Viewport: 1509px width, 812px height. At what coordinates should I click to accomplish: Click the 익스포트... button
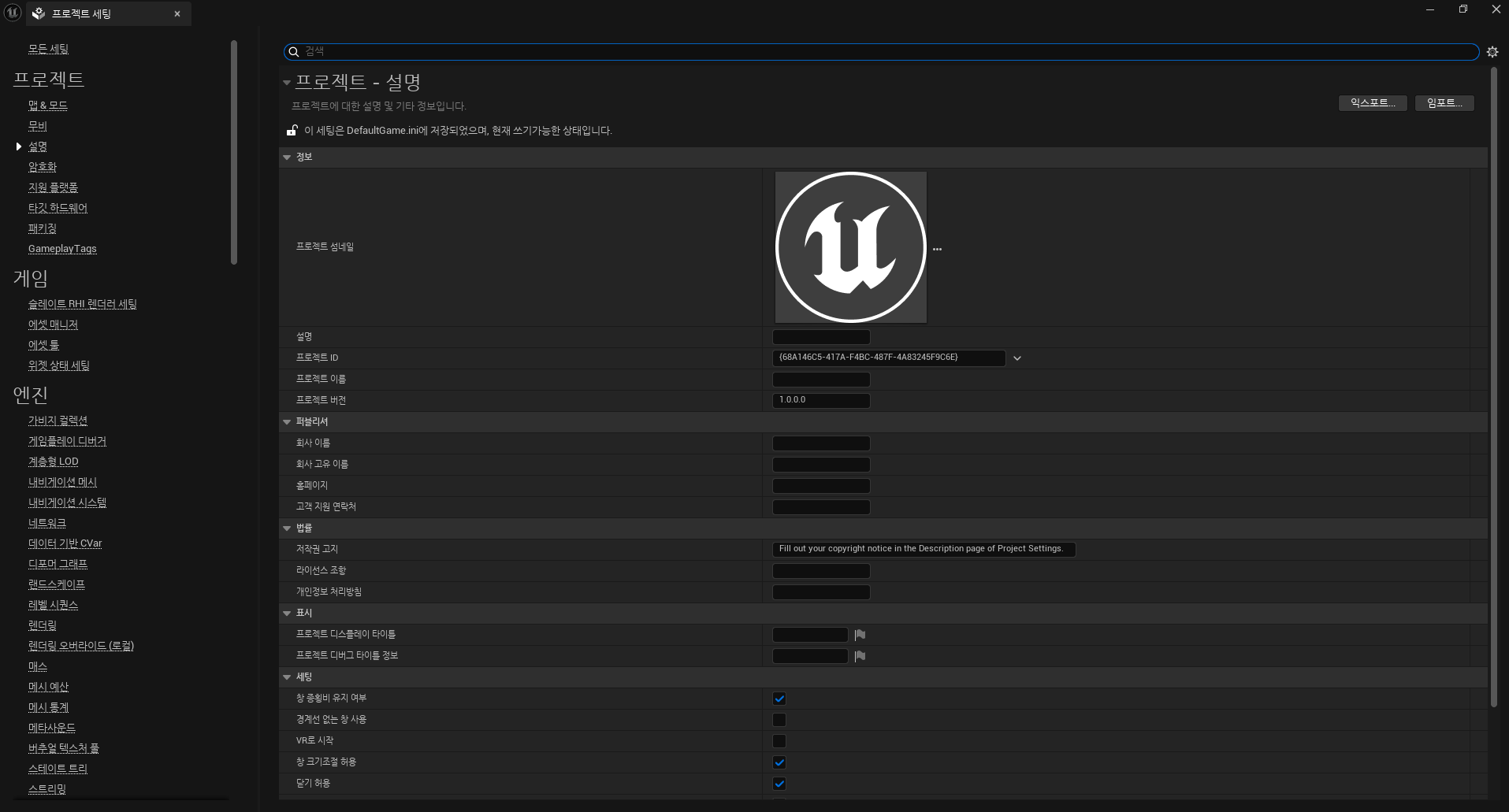1373,103
